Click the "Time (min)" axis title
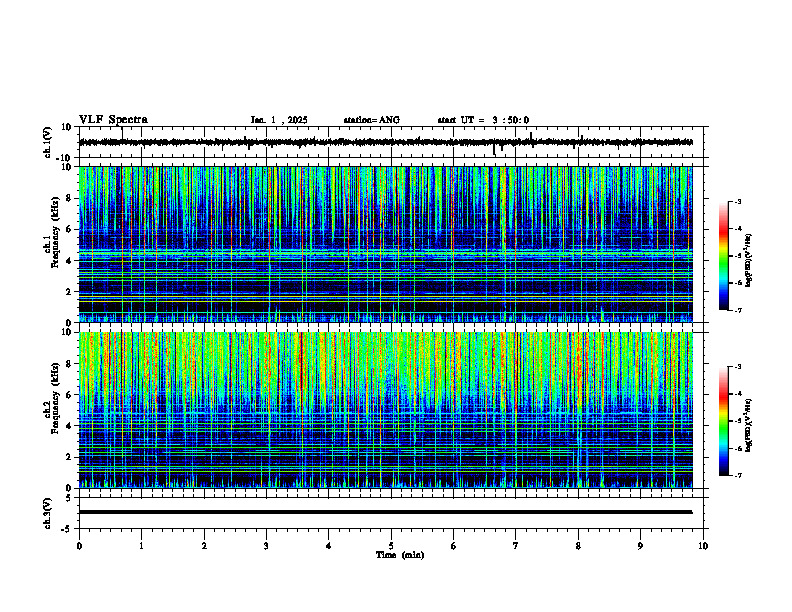Viewport: 792px width, 612px height. point(400,555)
